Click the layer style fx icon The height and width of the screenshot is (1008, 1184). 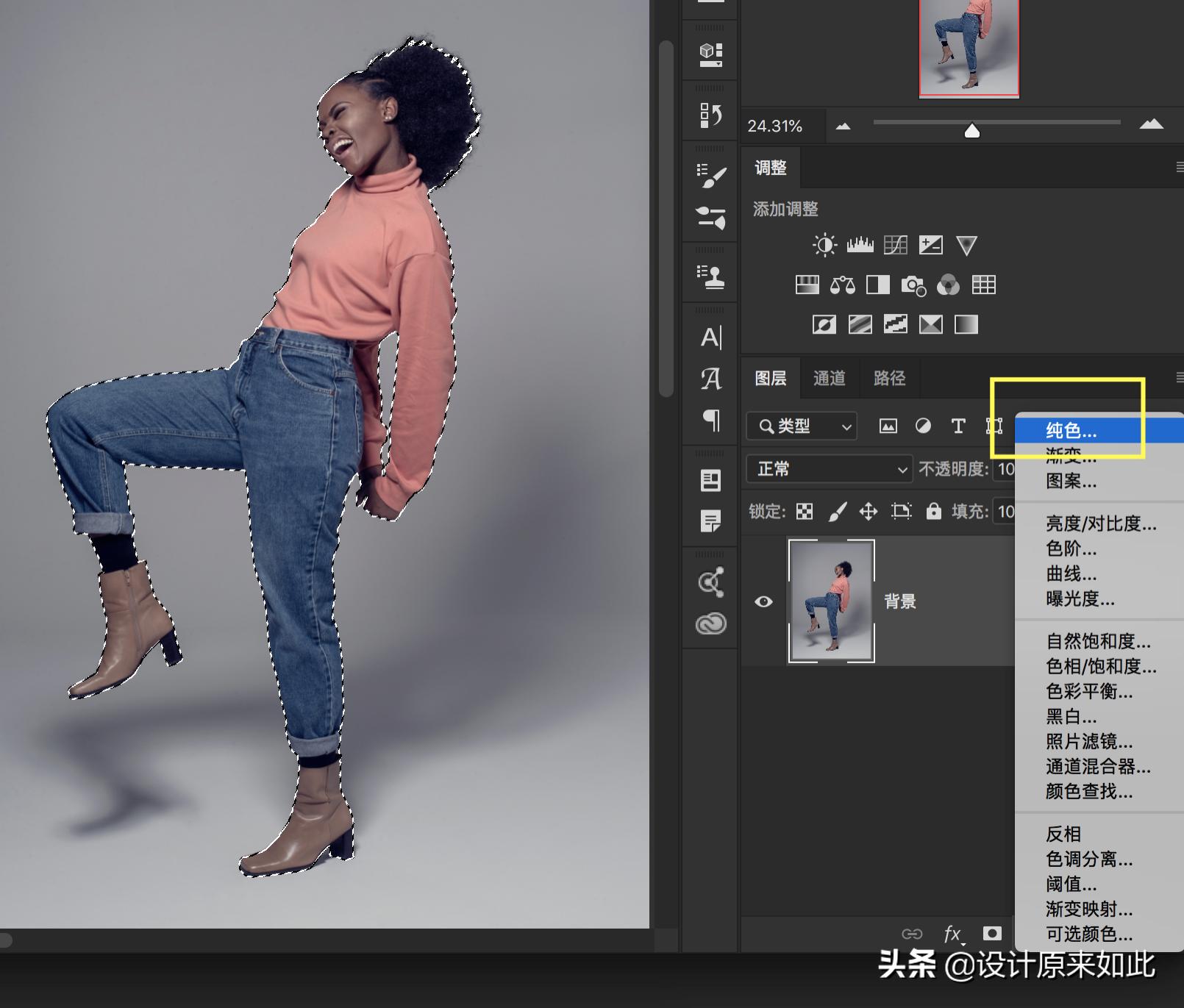(x=952, y=933)
